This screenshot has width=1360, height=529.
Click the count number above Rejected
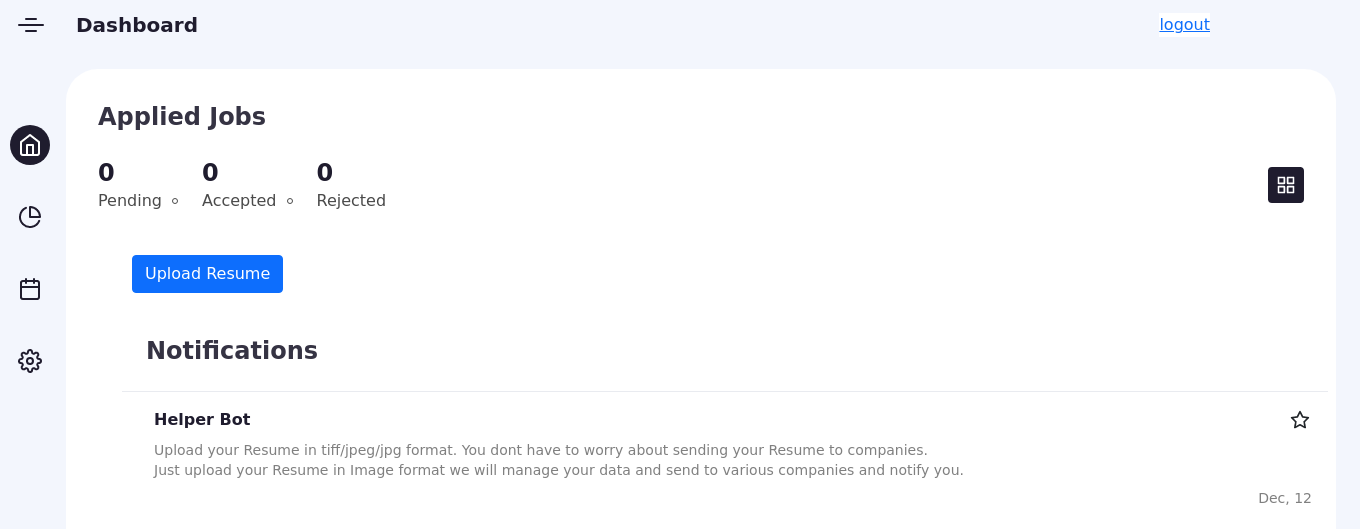(324, 173)
